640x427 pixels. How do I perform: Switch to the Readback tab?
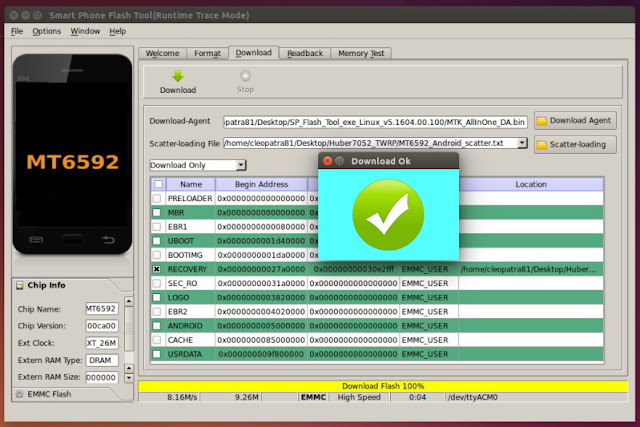[305, 53]
